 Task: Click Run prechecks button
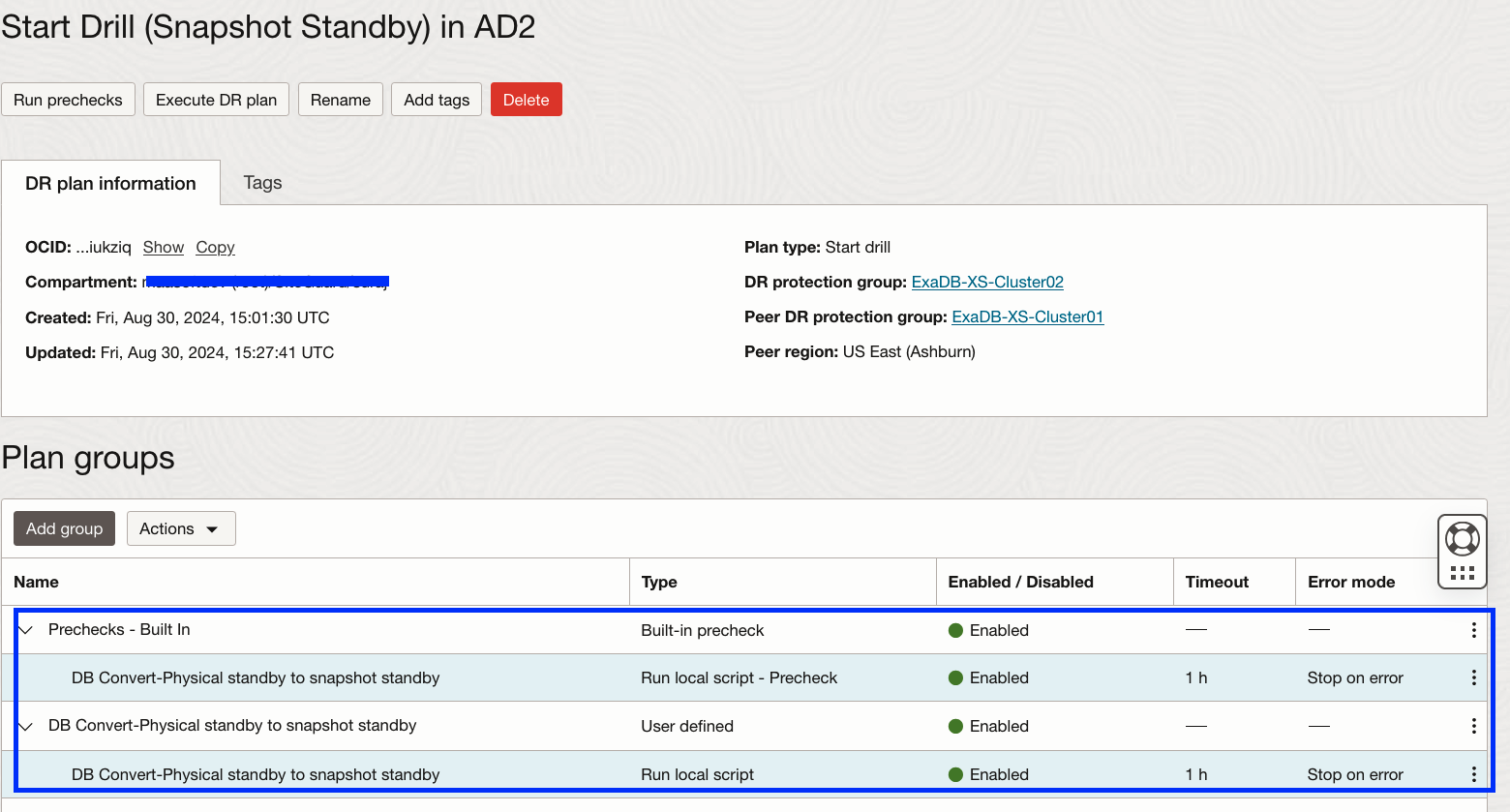pos(68,100)
